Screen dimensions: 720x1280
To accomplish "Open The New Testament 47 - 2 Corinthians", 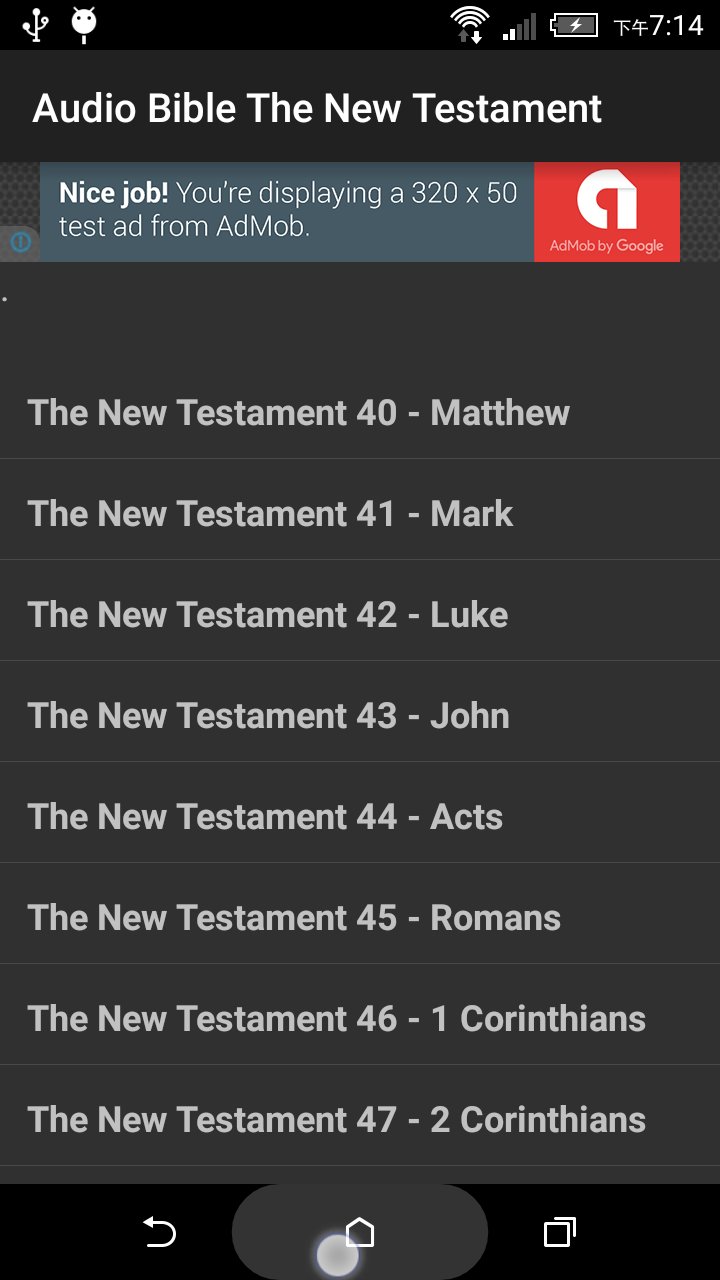I will click(x=336, y=1120).
